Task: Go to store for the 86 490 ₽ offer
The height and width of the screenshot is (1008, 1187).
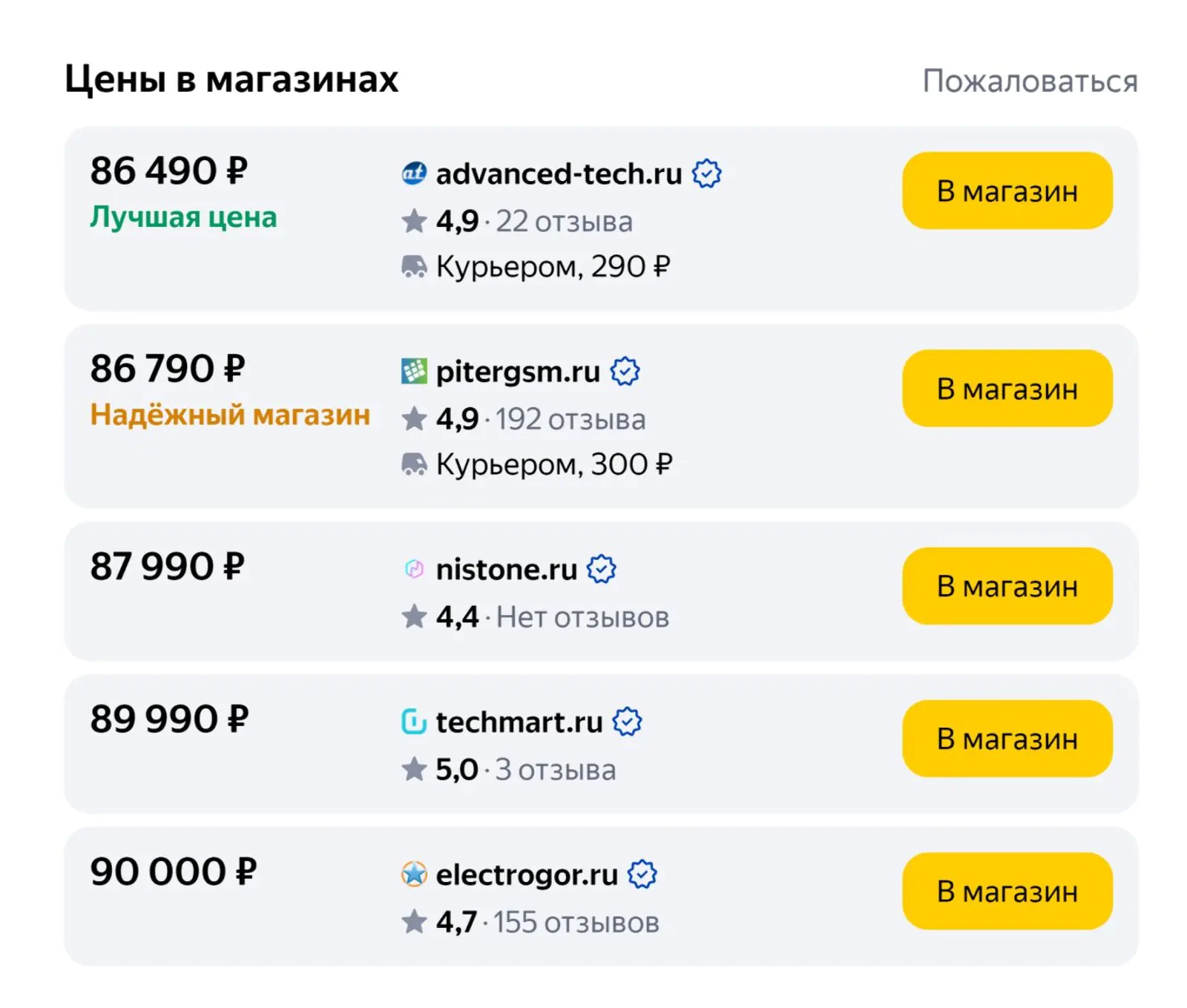Action: (x=1007, y=191)
